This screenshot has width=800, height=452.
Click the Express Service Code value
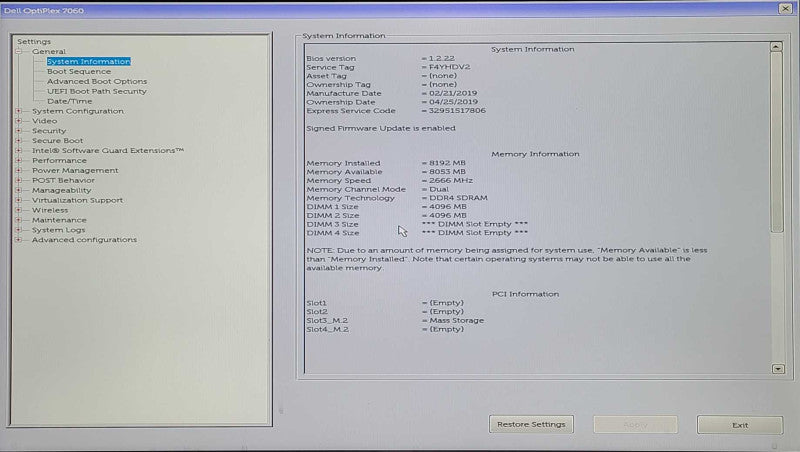457,111
